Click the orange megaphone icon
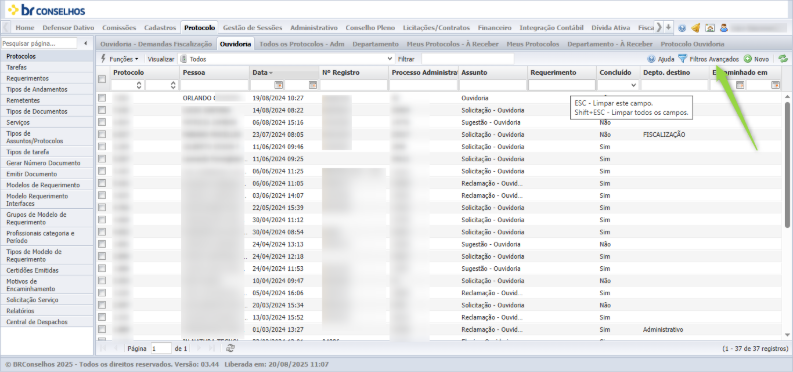Viewport: 793px width, 372px height. point(695,28)
